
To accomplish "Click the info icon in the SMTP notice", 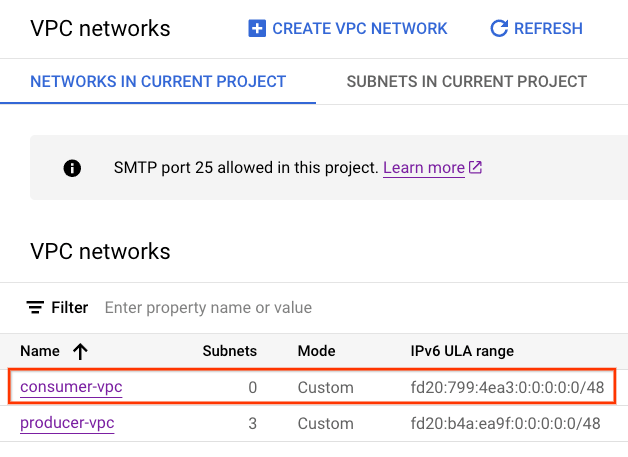I will coord(72,168).
